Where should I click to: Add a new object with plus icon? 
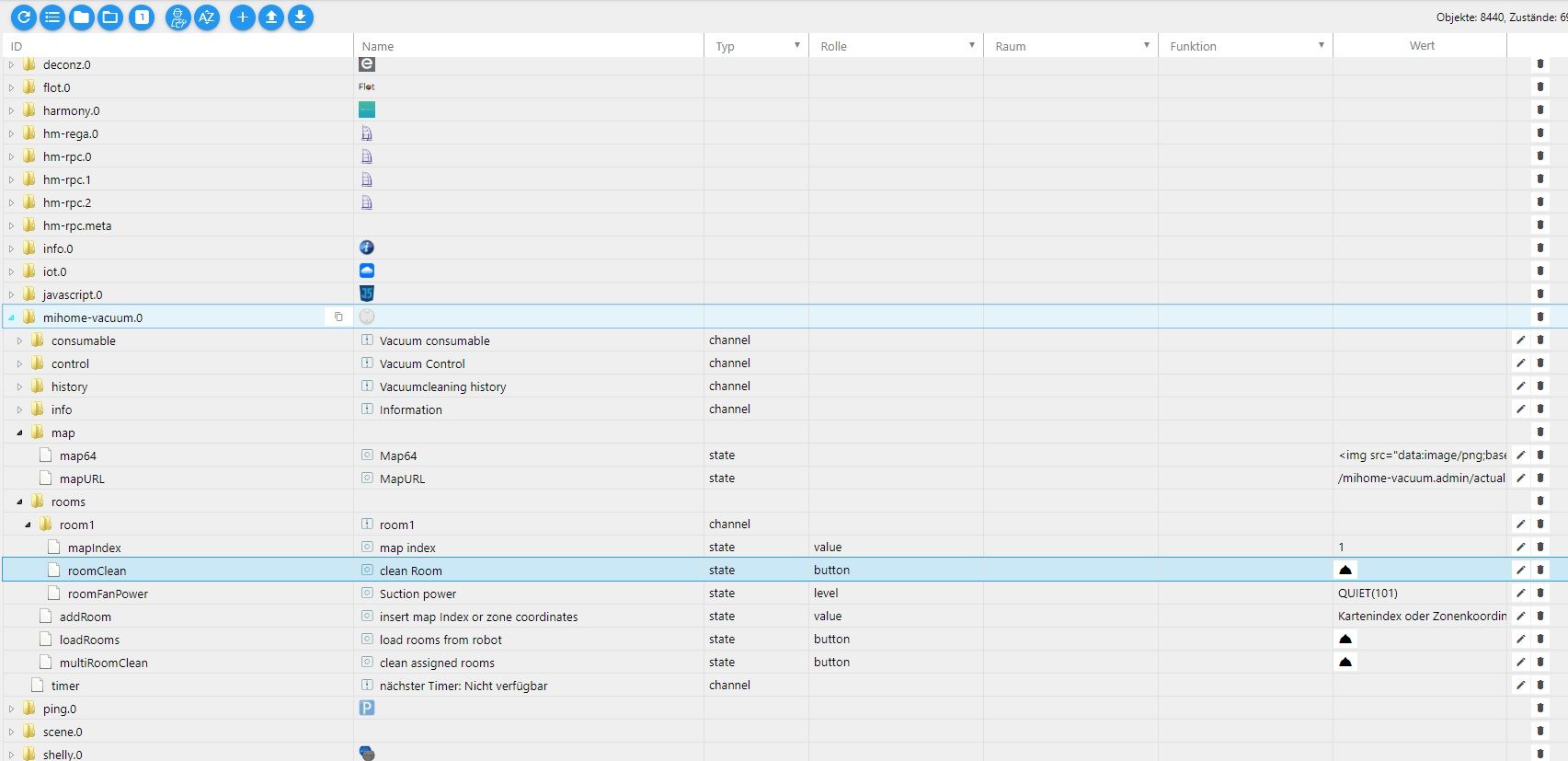[x=243, y=17]
